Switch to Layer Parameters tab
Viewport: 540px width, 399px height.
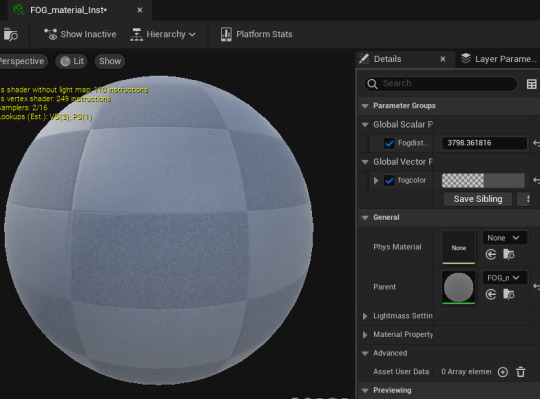(x=498, y=59)
